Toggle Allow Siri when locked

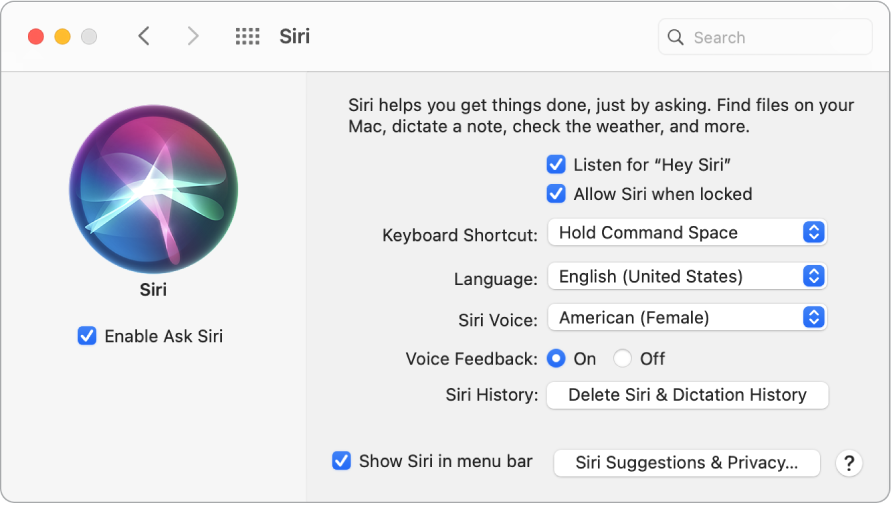tap(556, 194)
